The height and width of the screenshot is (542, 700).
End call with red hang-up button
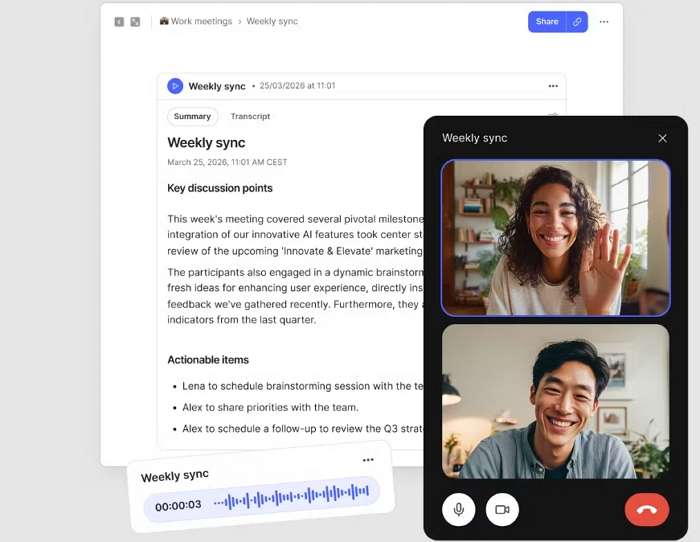click(647, 509)
